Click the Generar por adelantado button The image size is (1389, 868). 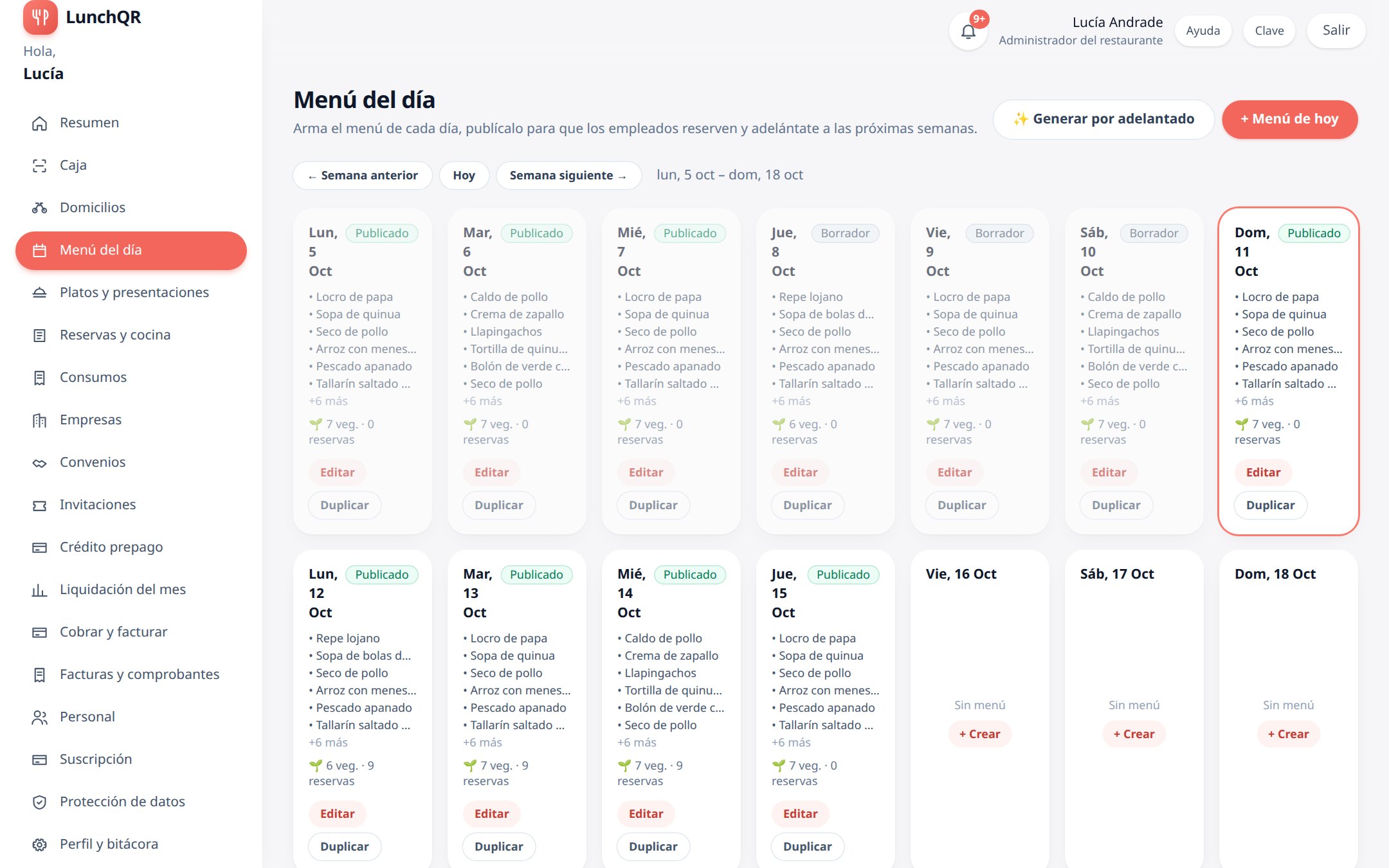click(x=1103, y=119)
